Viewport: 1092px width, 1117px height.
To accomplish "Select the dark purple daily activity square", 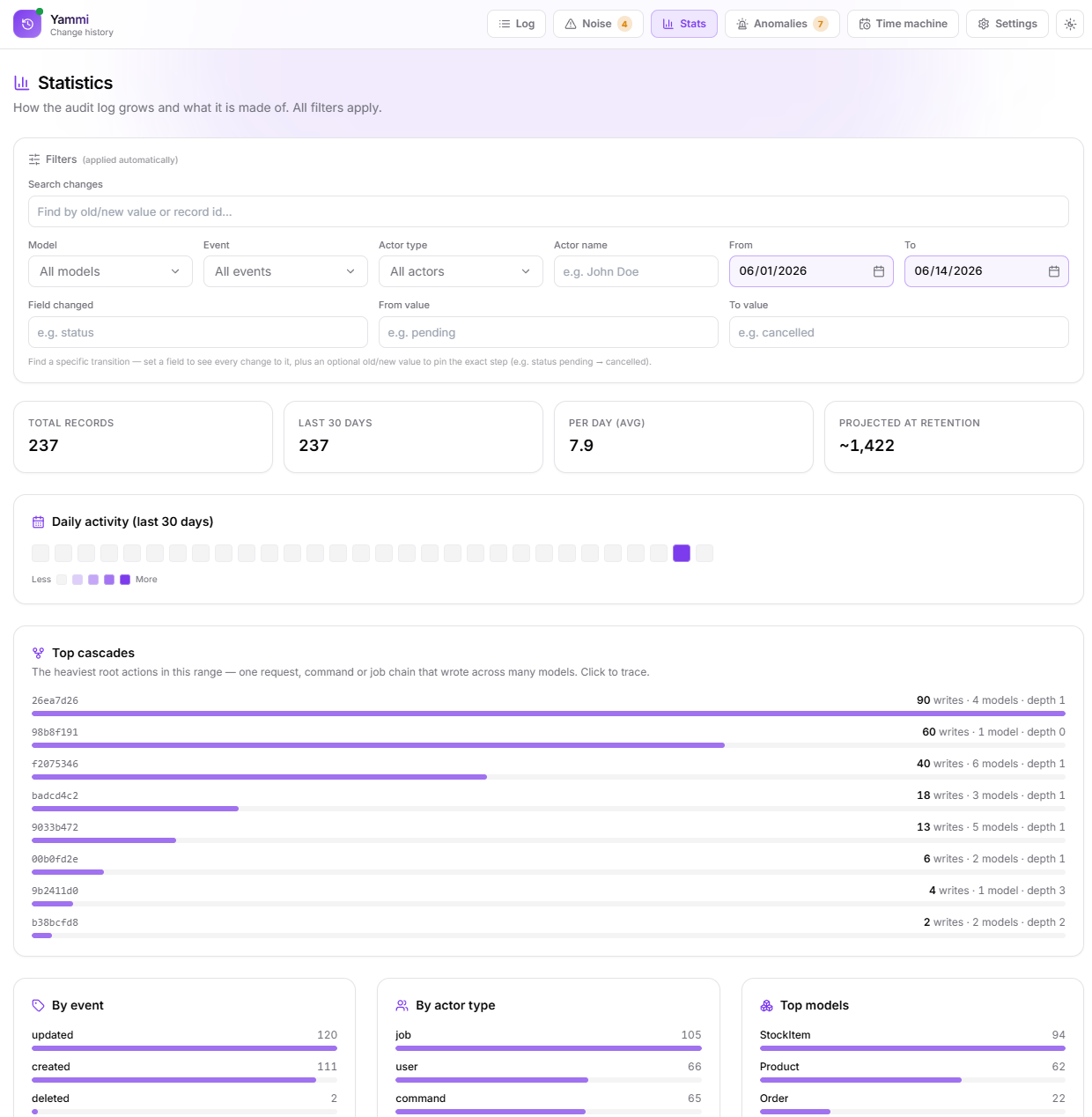I will coord(682,553).
